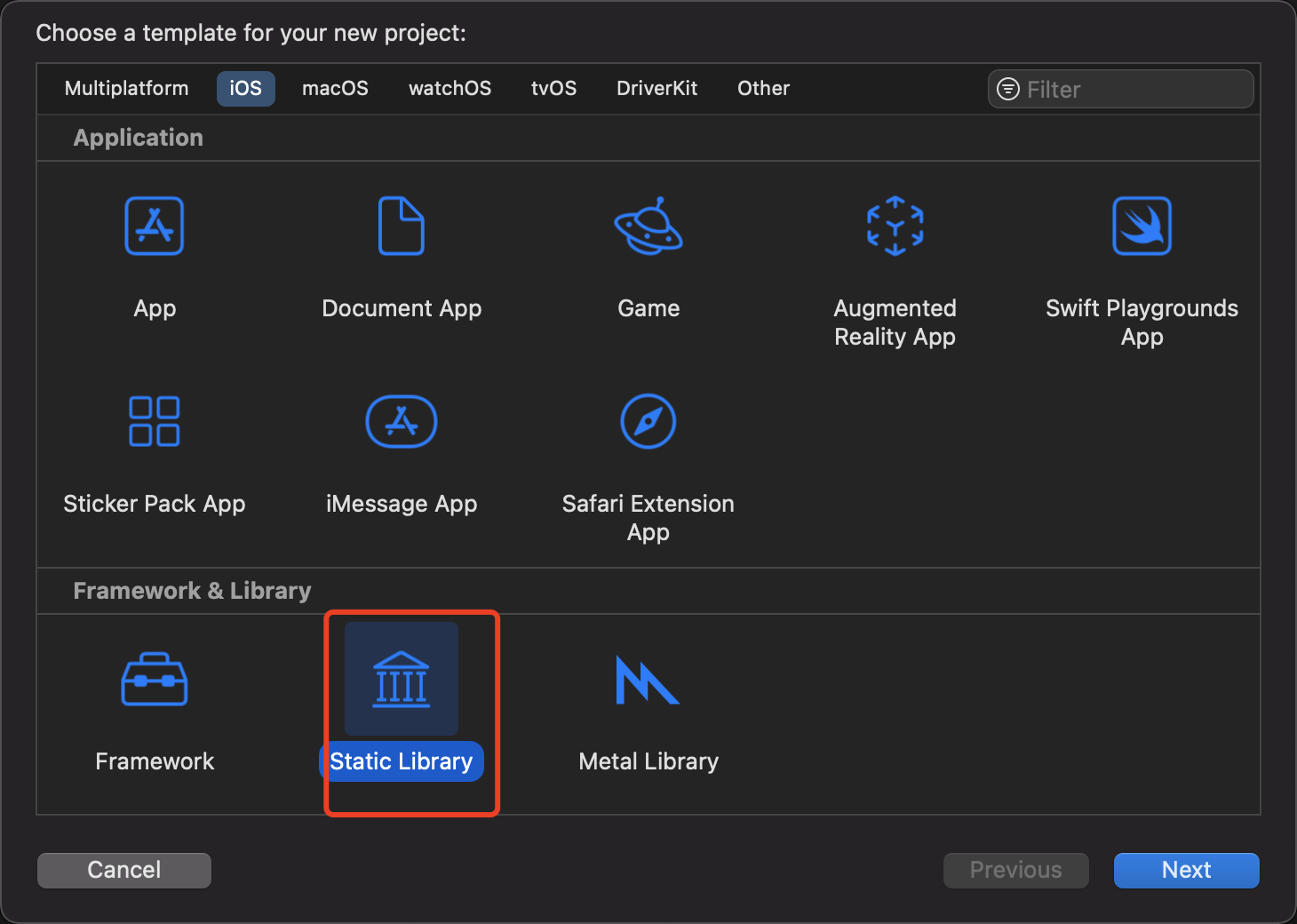The image size is (1297, 924).
Task: Select the Augmented Reality App icon
Action: pyautogui.click(x=895, y=226)
